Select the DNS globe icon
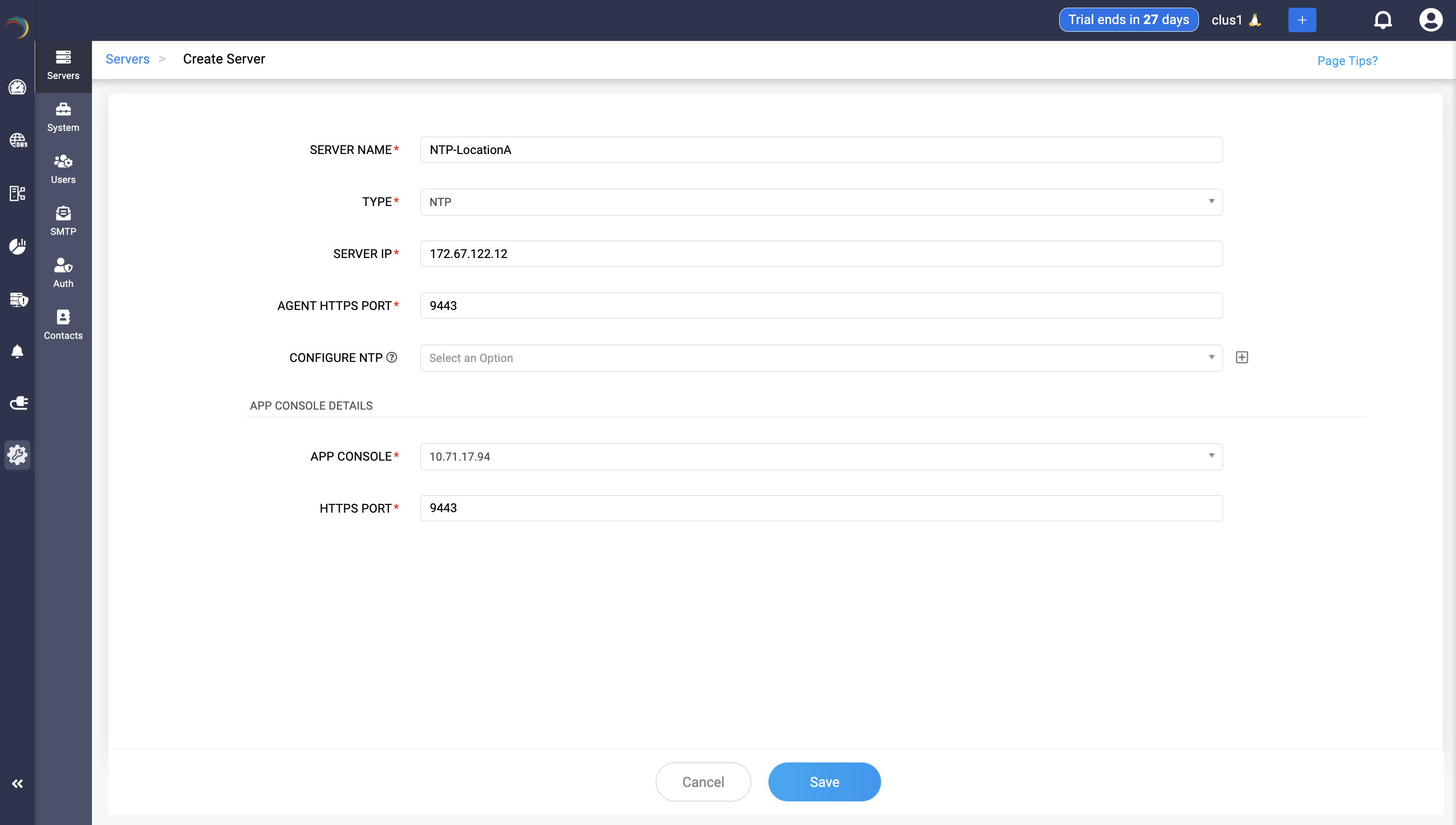Image resolution: width=1456 pixels, height=825 pixels. 17,141
